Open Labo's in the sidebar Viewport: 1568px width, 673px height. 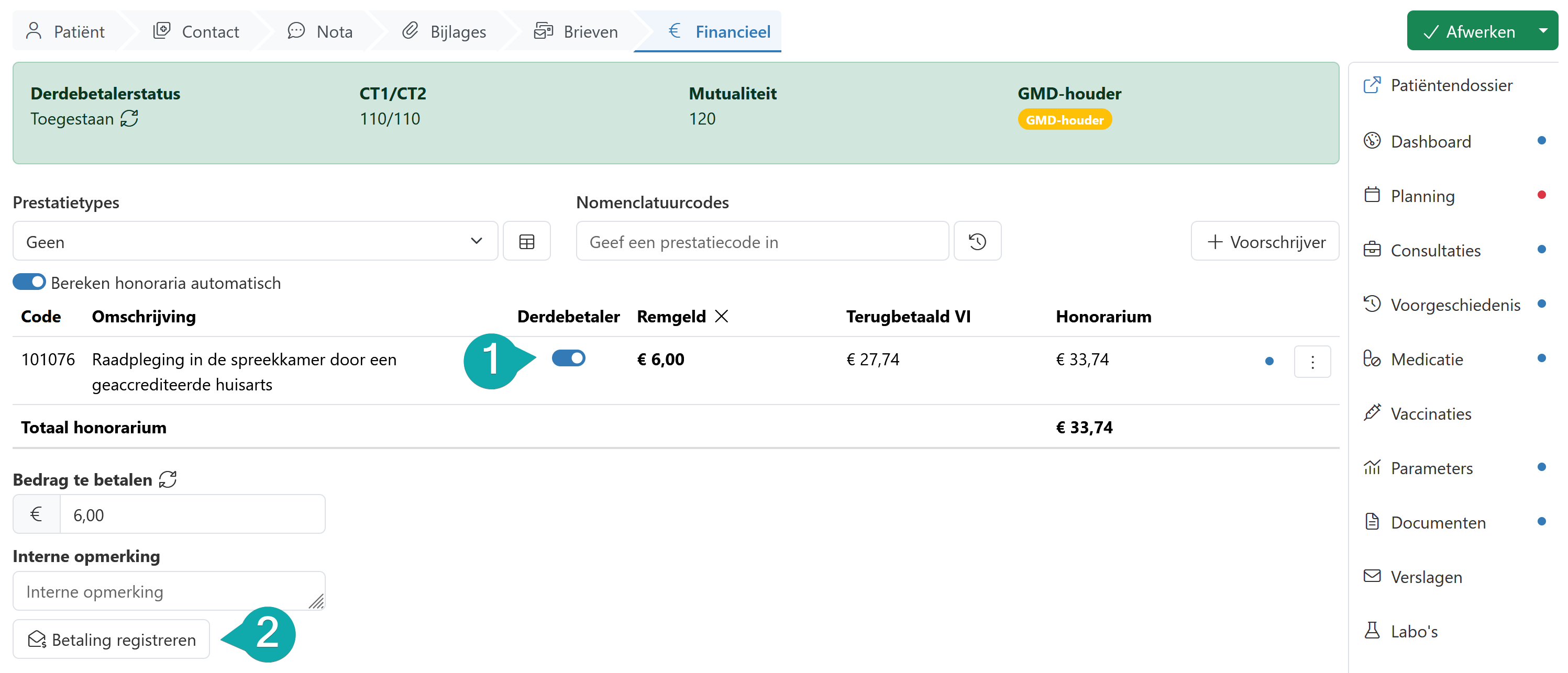[1414, 632]
